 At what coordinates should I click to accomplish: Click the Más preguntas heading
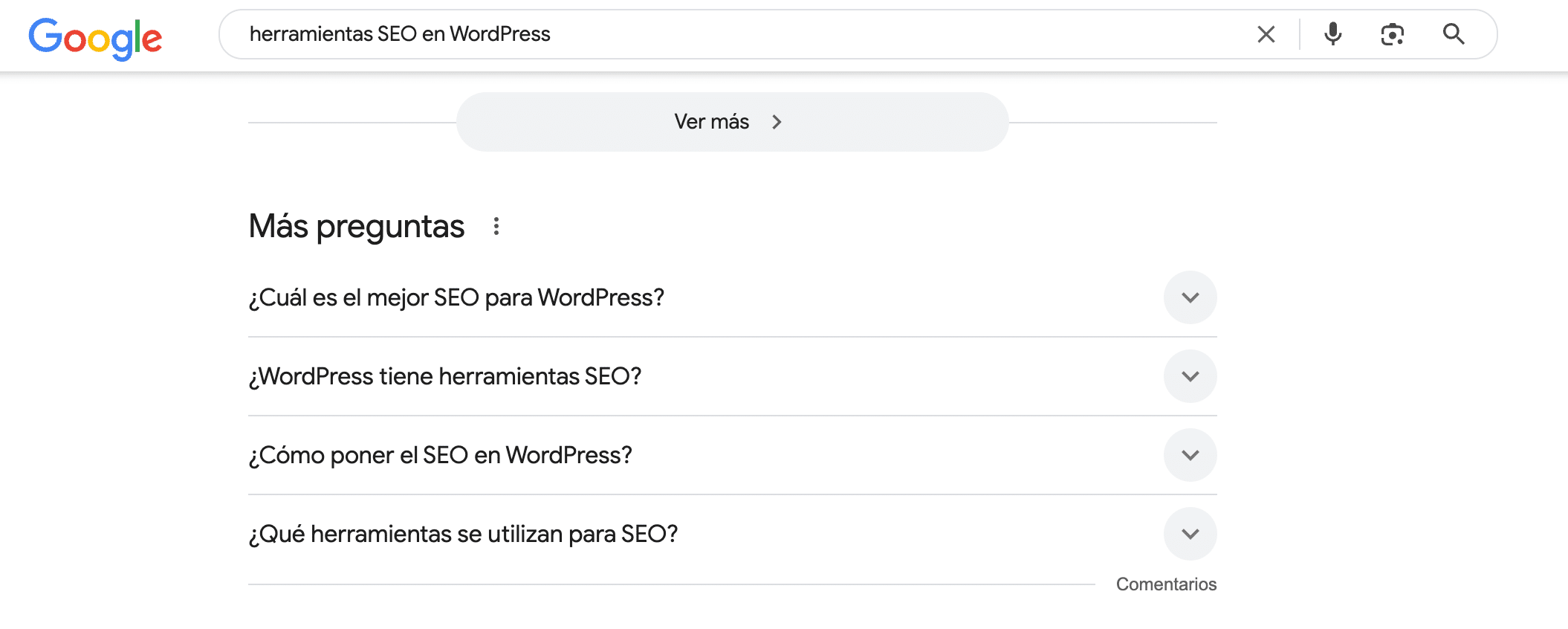point(357,226)
